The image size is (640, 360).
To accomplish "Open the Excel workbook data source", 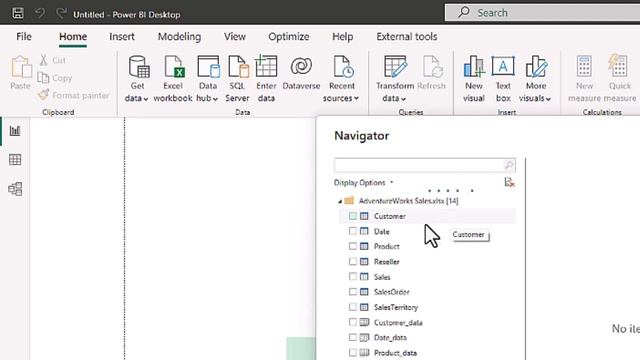I will pos(173,78).
